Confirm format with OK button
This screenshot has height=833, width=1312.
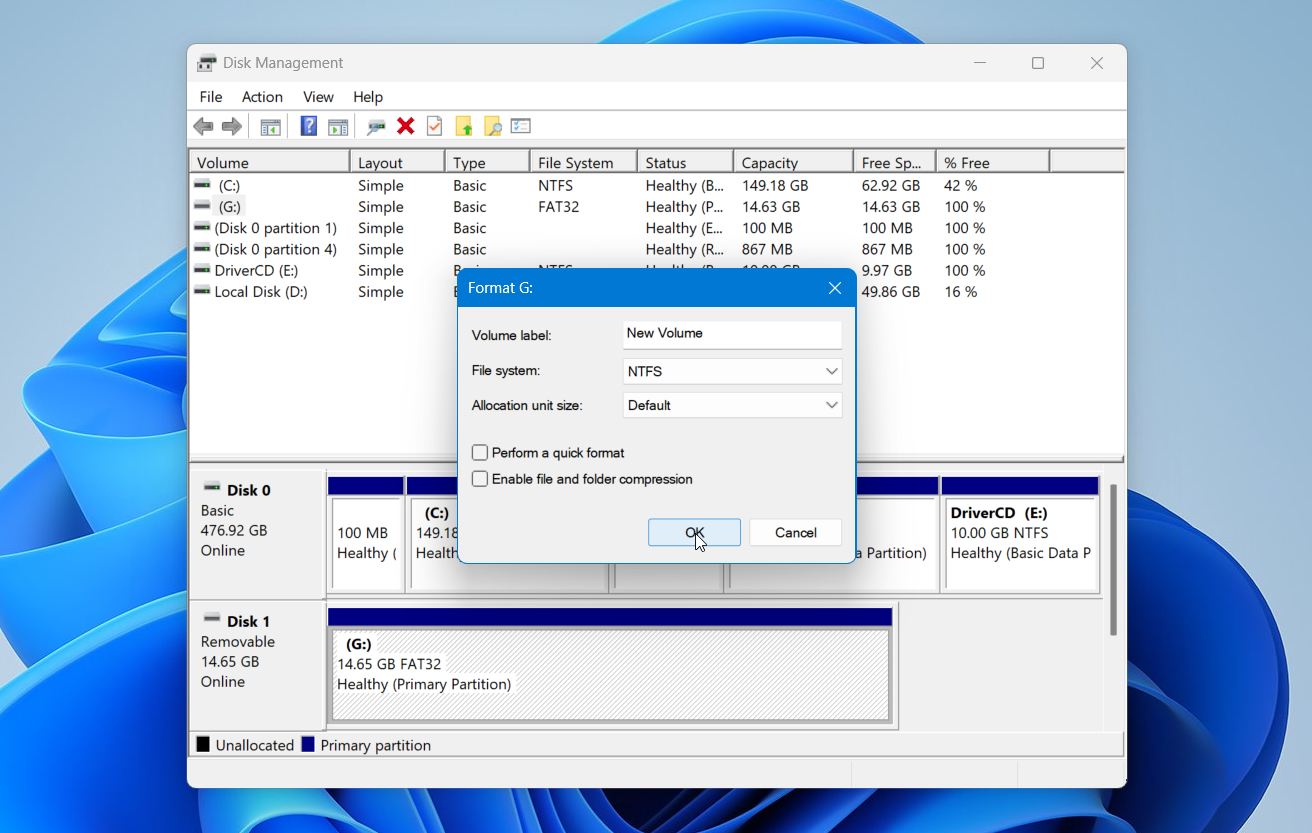pyautogui.click(x=694, y=533)
